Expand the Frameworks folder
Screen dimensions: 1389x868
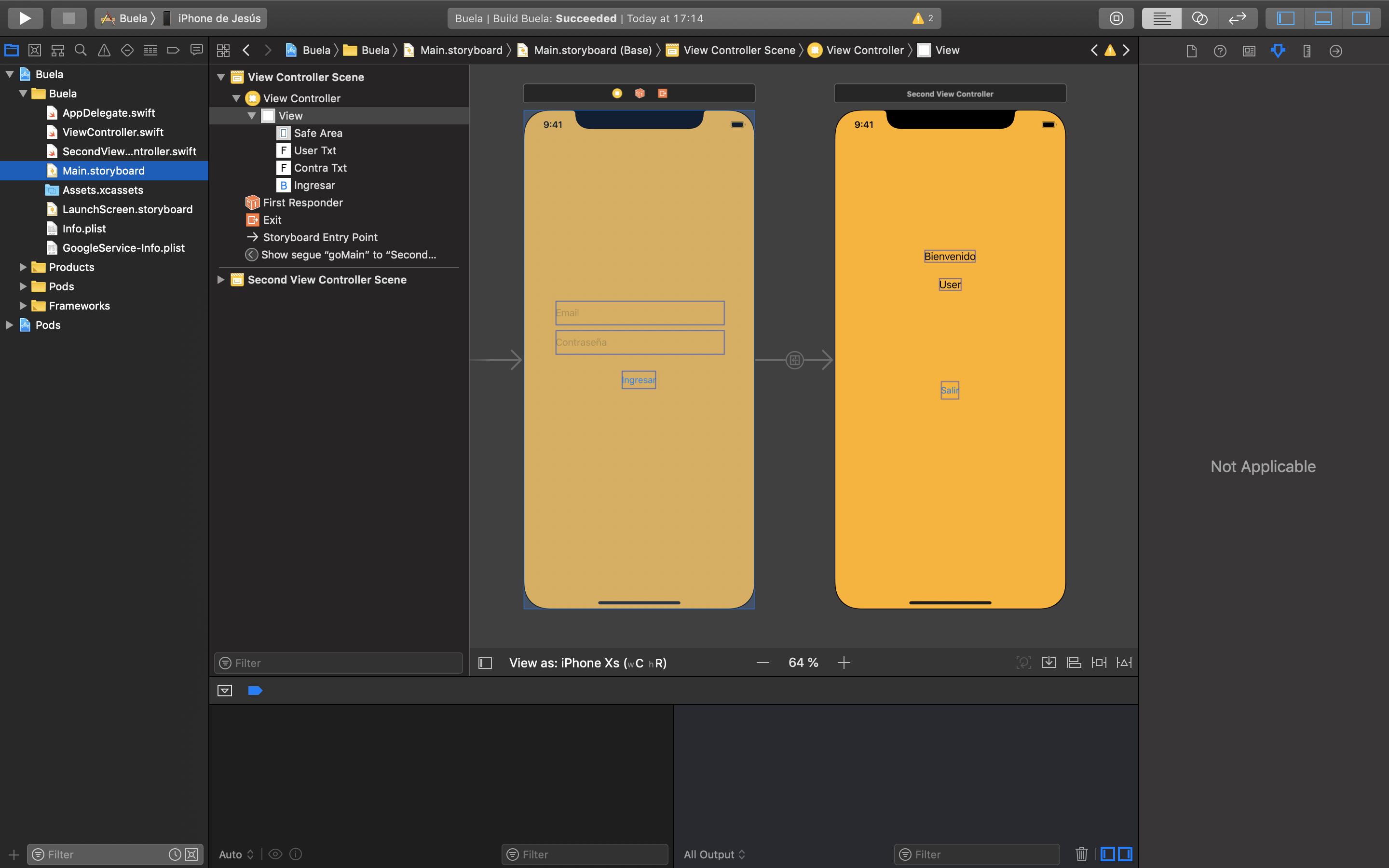[x=23, y=305]
